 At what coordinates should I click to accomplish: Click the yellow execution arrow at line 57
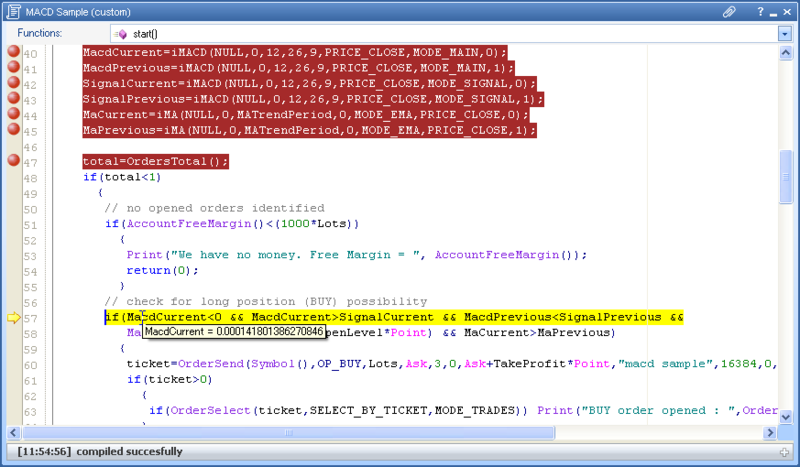pos(14,318)
